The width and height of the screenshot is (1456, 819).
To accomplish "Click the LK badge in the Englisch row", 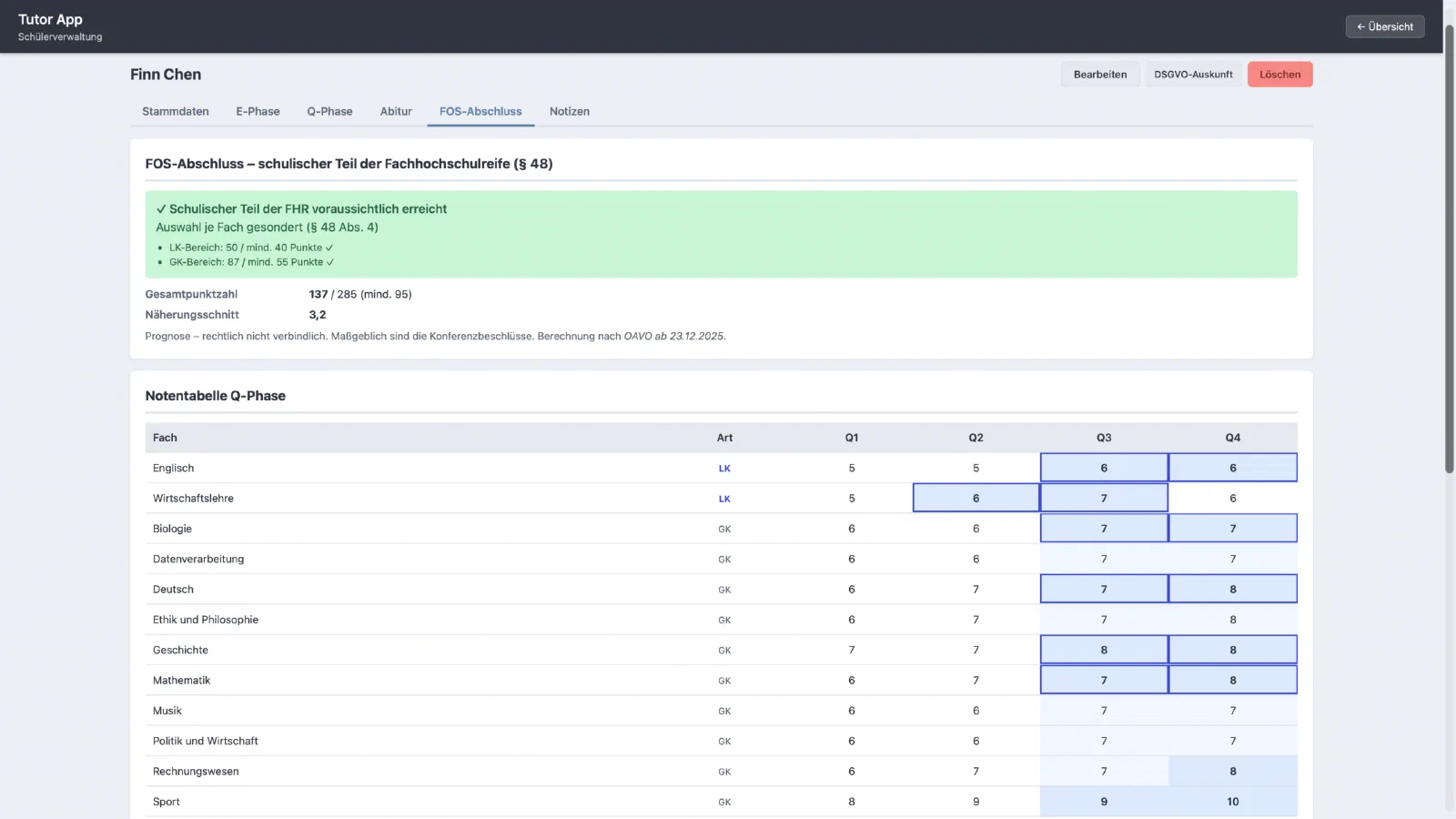I will tap(724, 469).
